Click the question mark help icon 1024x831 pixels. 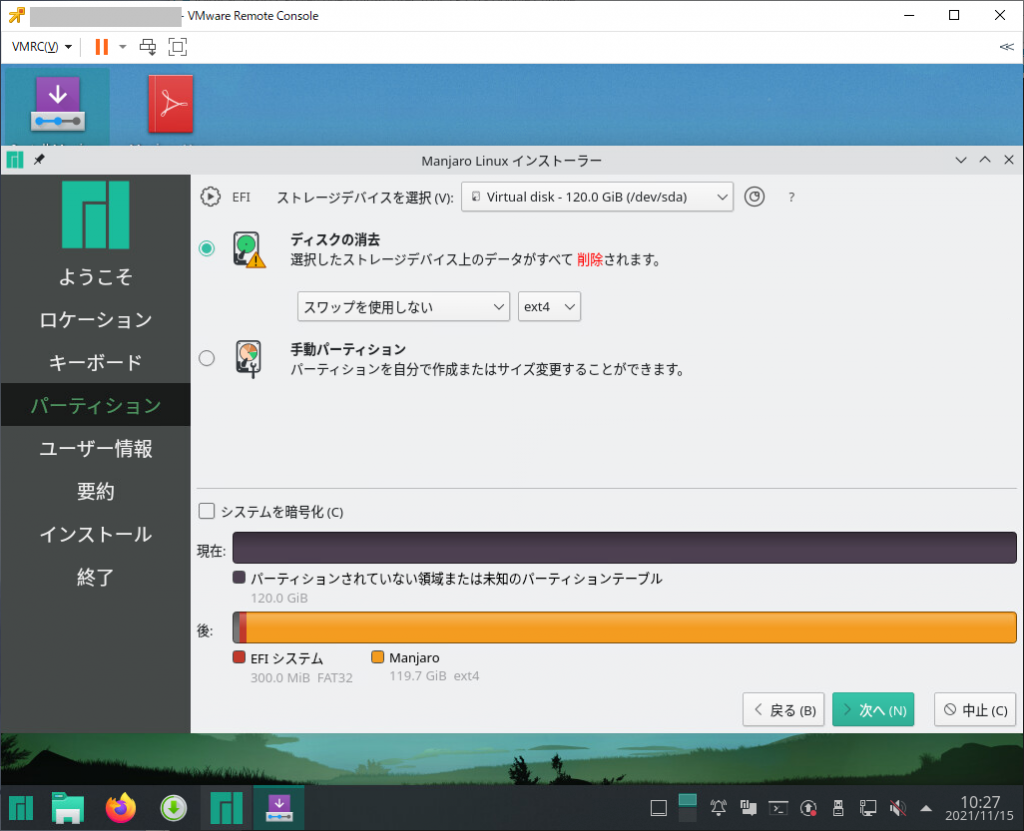click(x=792, y=197)
